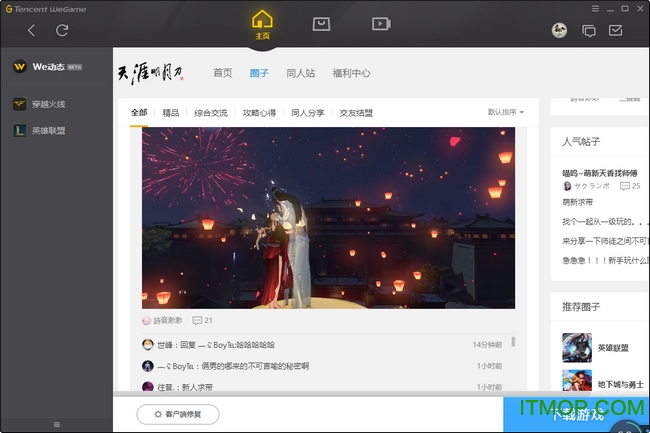The image size is (650, 433).
Task: Open 英雄联盟 recommended circle name
Action: (x=613, y=348)
